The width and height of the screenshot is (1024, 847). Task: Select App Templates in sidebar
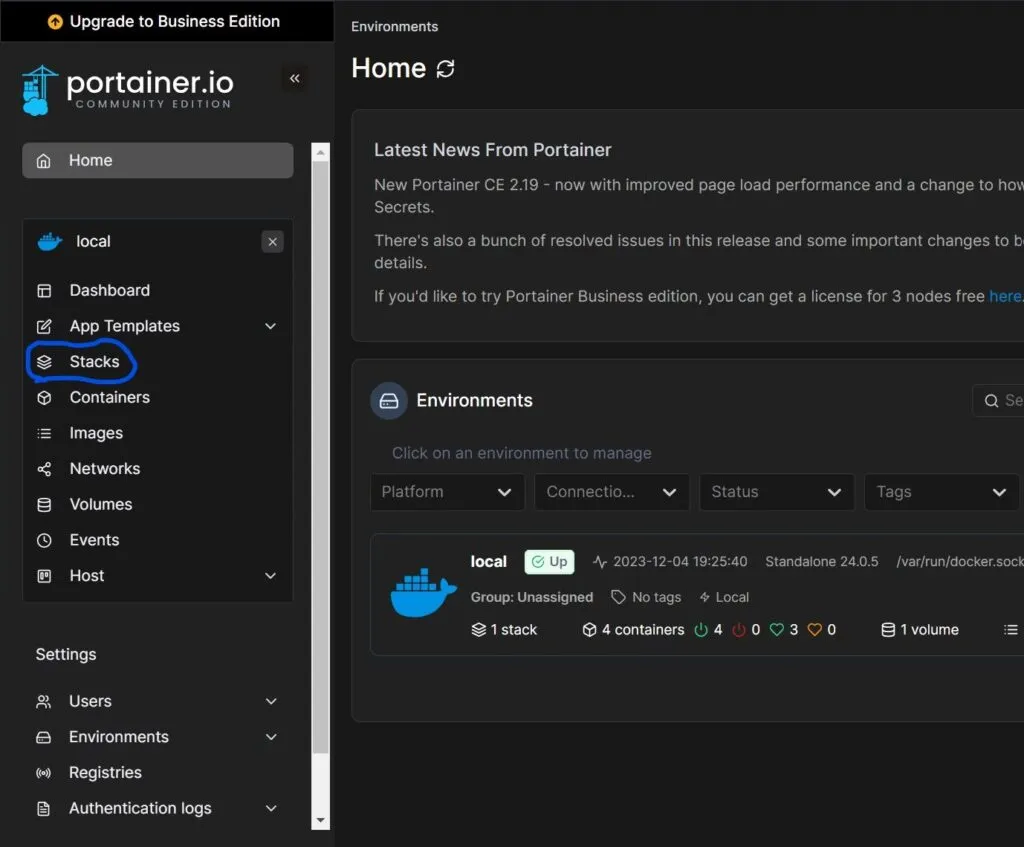click(124, 326)
